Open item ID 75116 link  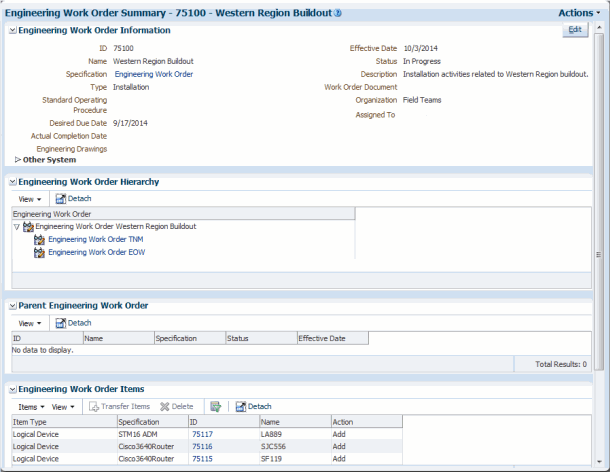[x=202, y=447]
